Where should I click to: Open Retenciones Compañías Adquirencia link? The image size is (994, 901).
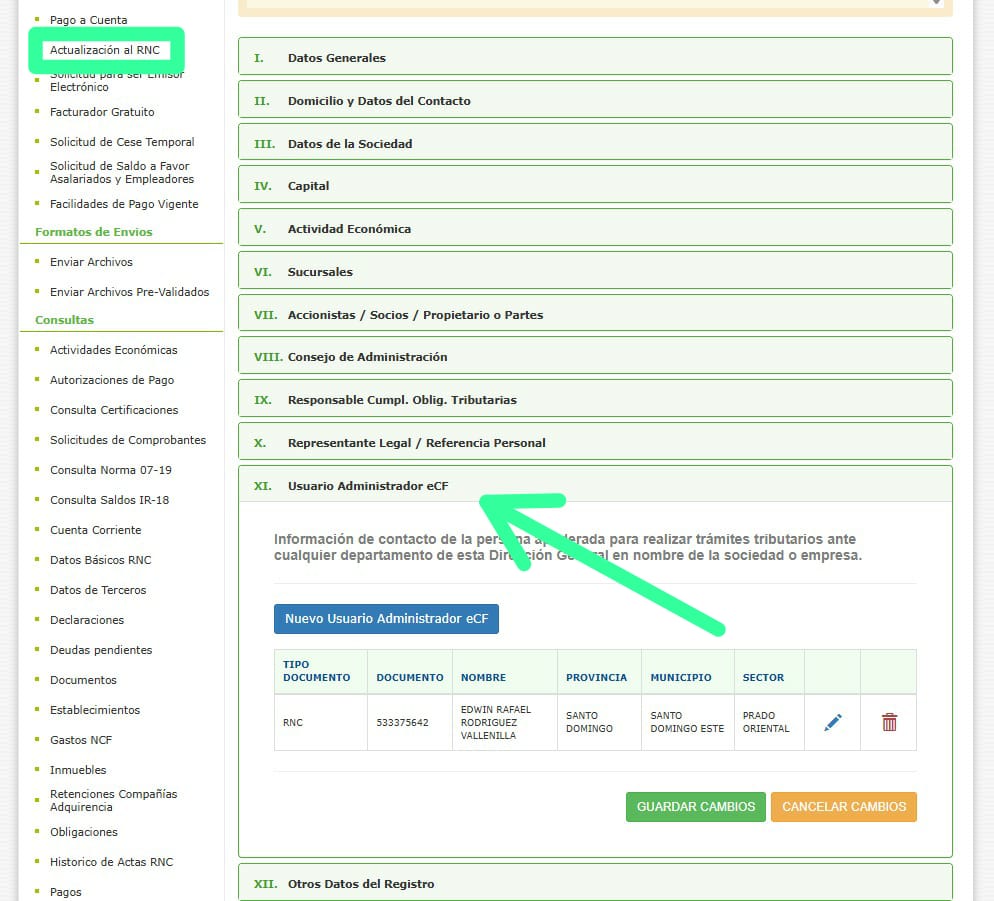[113, 800]
